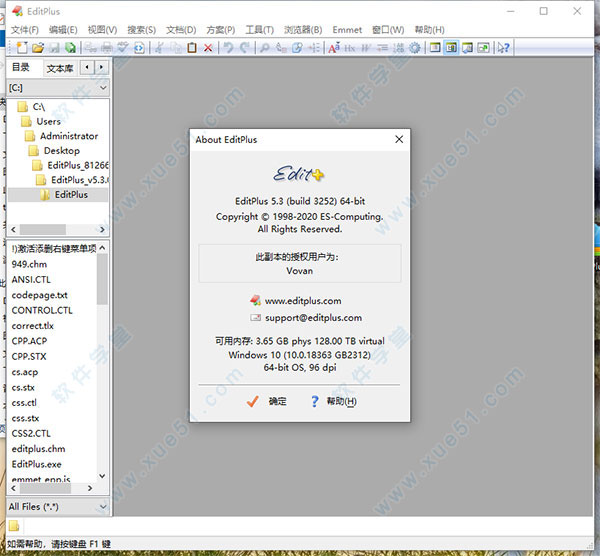Select the Desktop folder in directory tree
Screen dimensions: 600x556
click(x=61, y=151)
